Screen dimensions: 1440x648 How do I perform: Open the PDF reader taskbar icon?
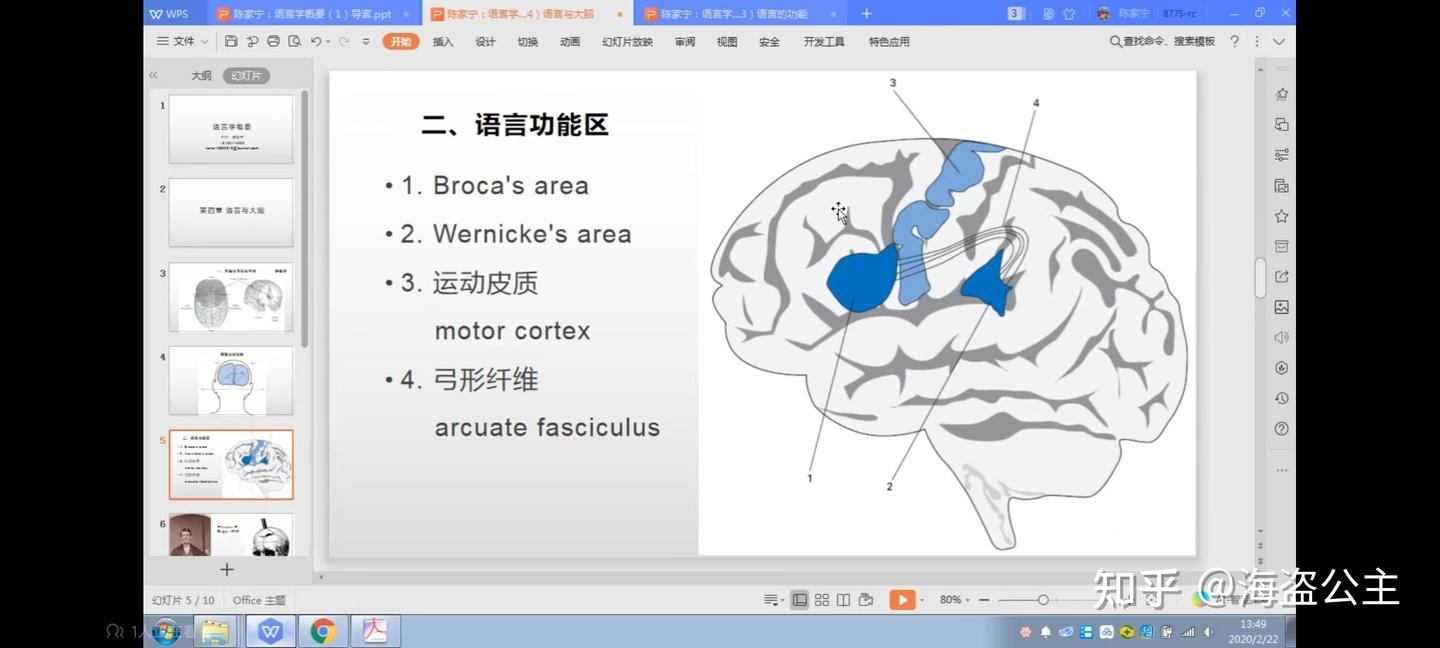click(375, 631)
